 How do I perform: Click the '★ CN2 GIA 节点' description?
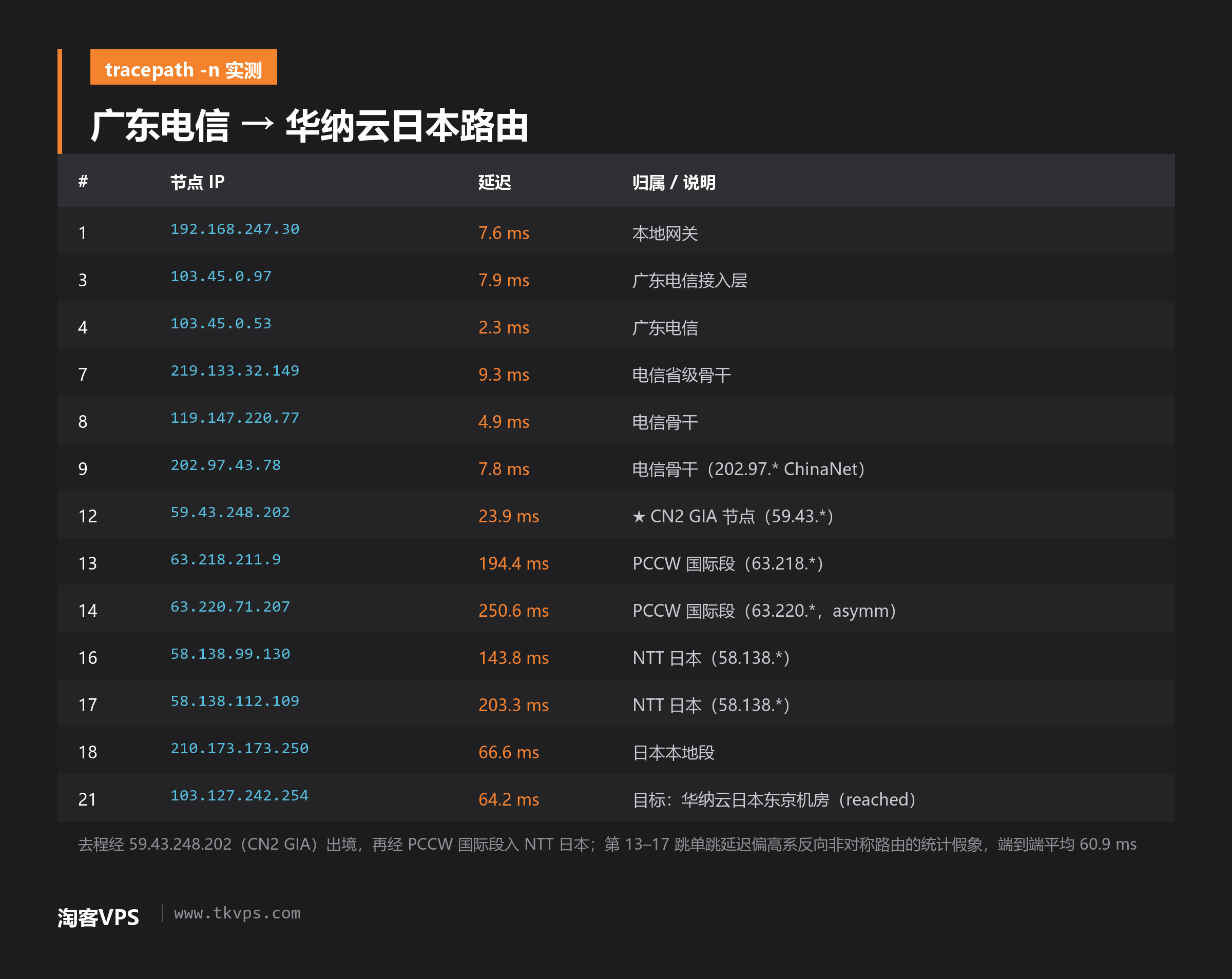pyautogui.click(x=733, y=516)
